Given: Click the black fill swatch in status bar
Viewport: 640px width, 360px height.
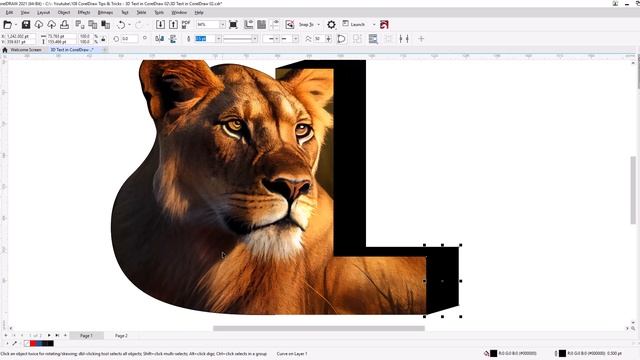Looking at the screenshot, I should pos(493,353).
